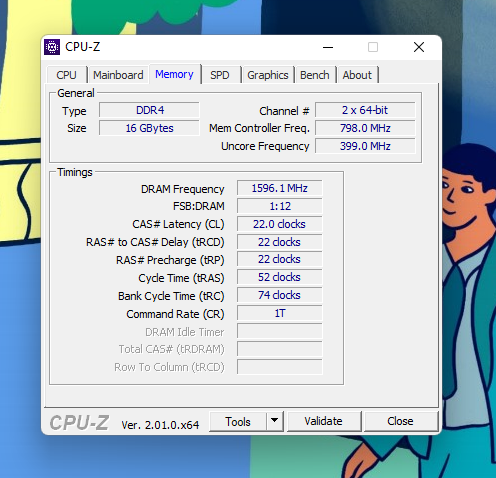Switch to the Mainboard tab
Viewport: 496px width, 478px height.
(x=118, y=75)
